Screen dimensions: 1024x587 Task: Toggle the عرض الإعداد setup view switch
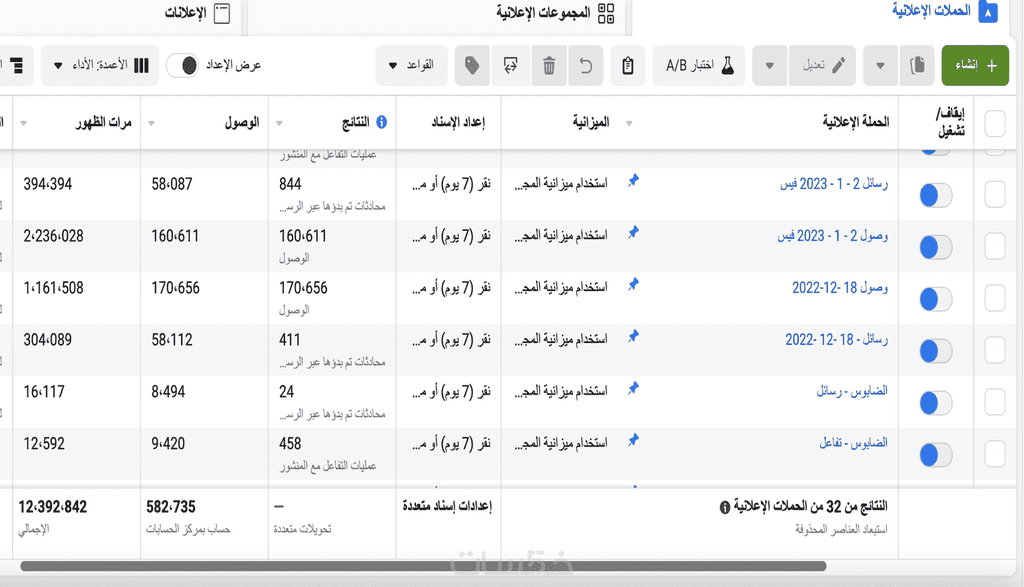(182, 65)
